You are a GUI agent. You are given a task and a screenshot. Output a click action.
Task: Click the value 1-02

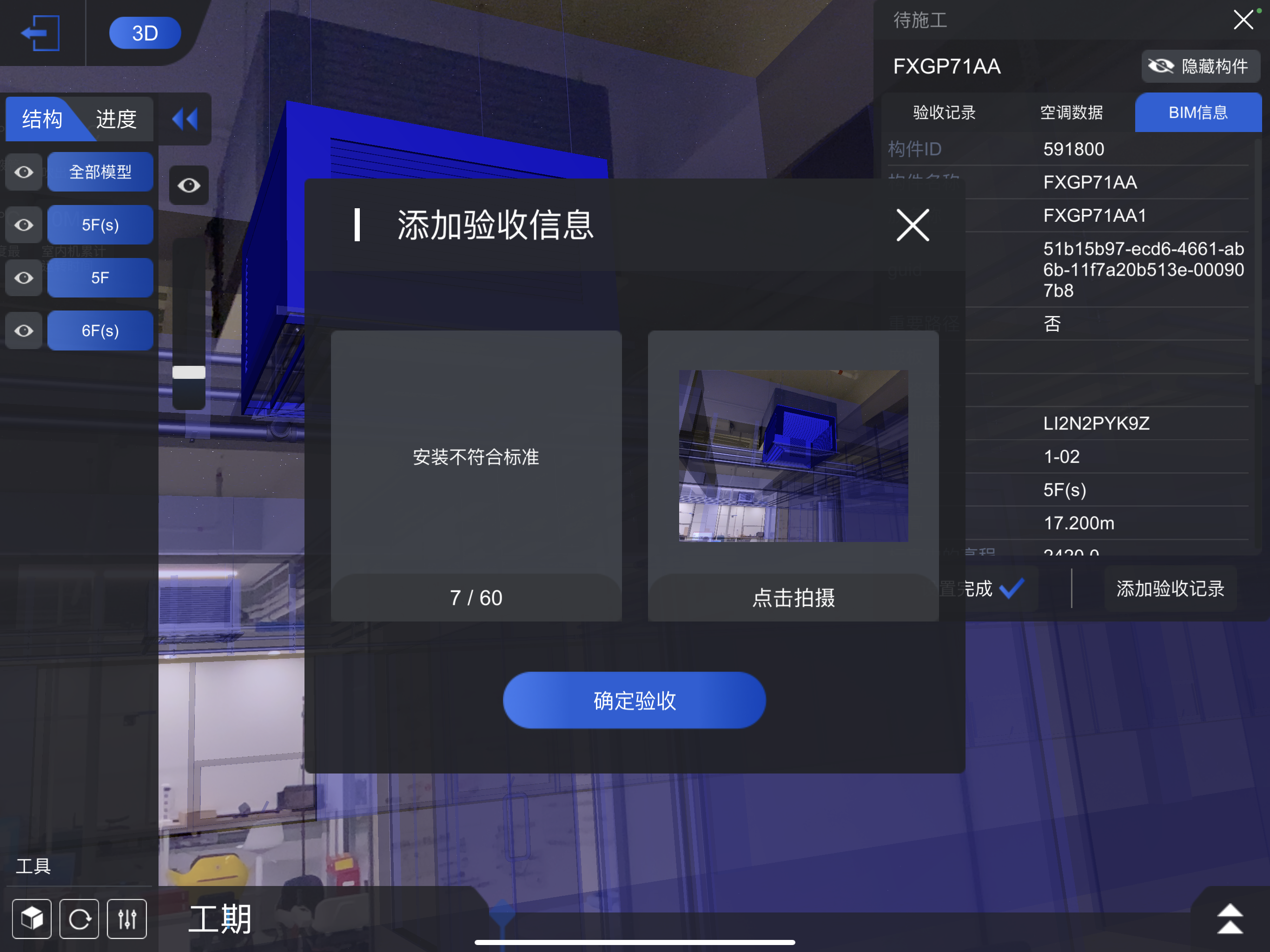click(1062, 457)
